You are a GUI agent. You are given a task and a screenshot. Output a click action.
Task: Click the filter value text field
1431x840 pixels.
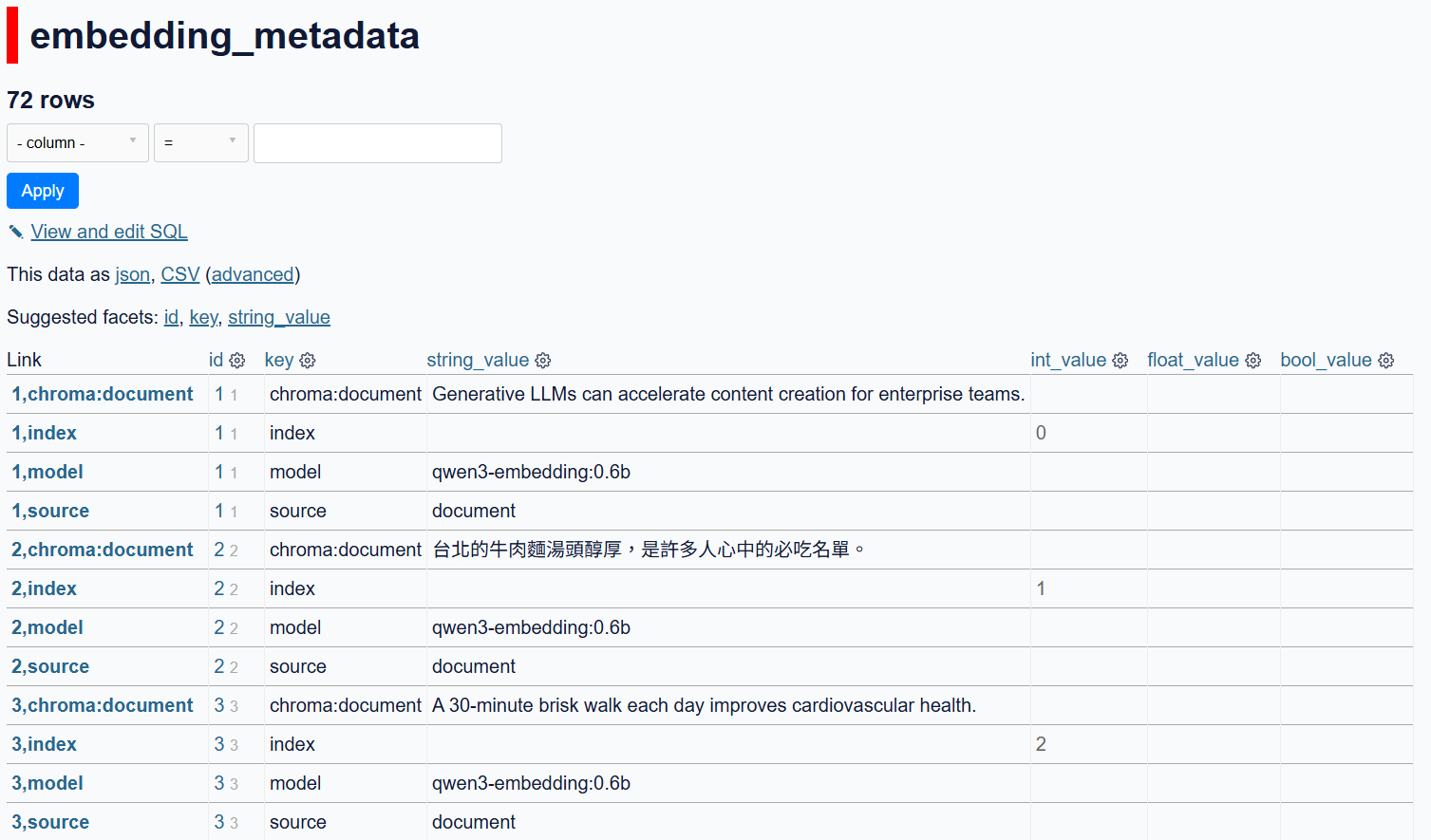click(x=377, y=143)
